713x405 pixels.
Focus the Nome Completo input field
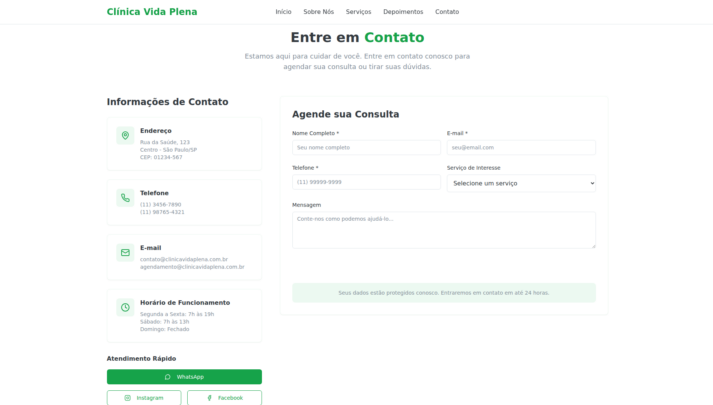point(366,147)
